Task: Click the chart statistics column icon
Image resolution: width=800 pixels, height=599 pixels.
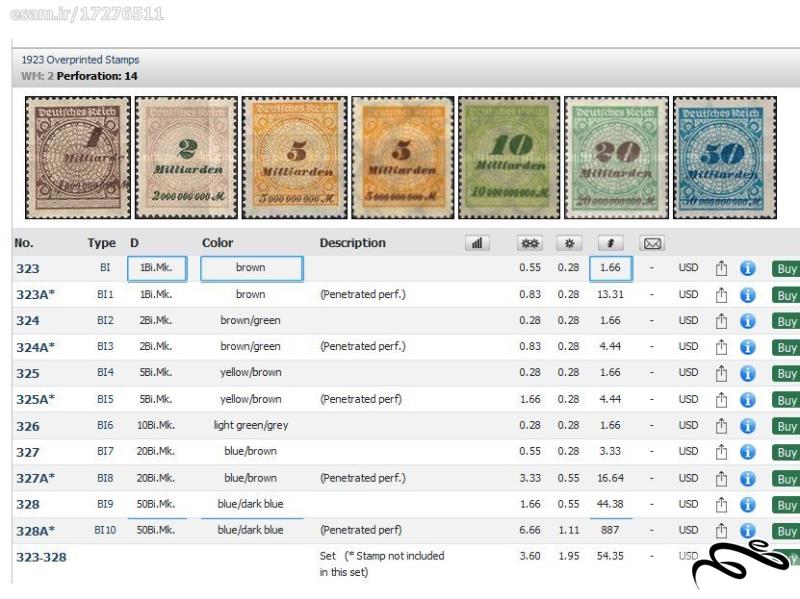Action: [477, 243]
